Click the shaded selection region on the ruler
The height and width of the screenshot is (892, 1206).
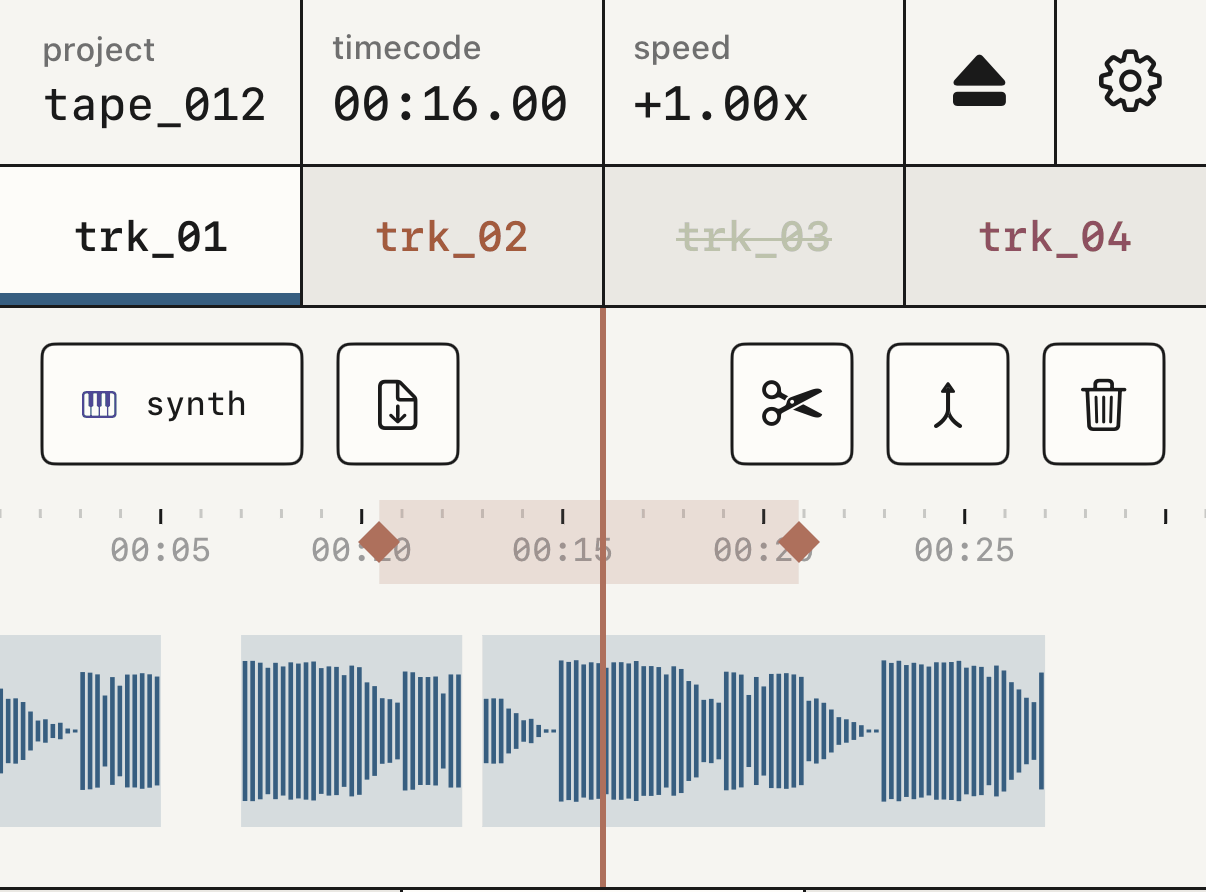click(588, 542)
